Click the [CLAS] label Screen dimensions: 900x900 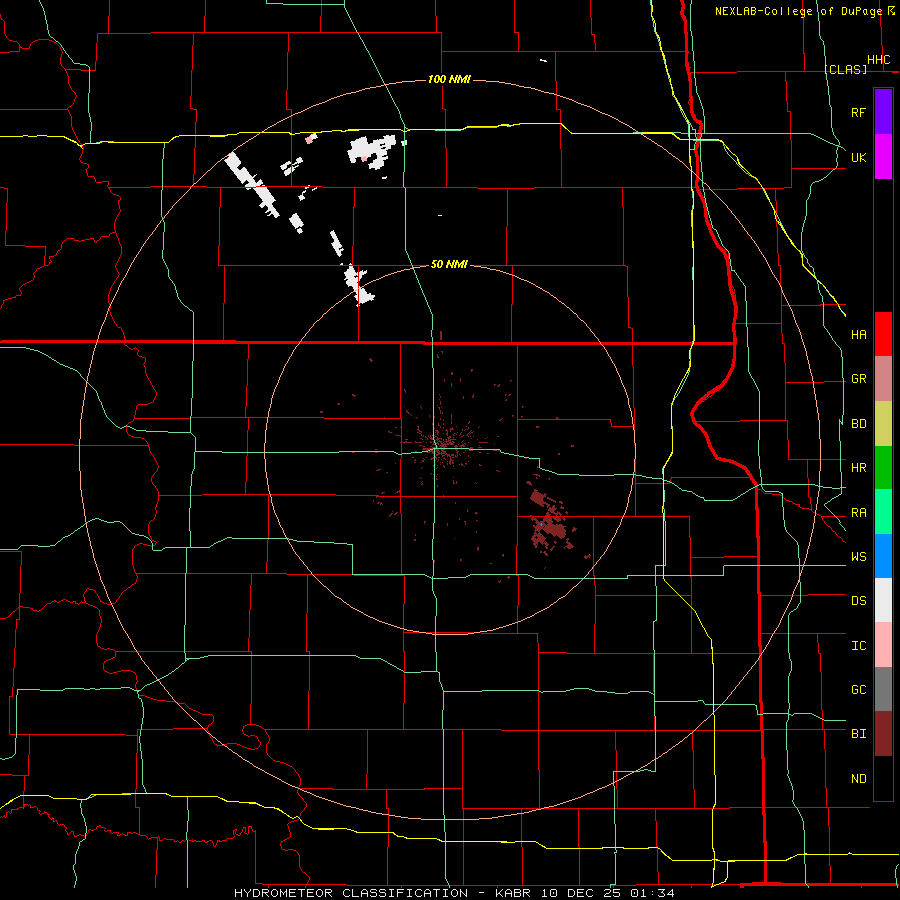tap(845, 69)
